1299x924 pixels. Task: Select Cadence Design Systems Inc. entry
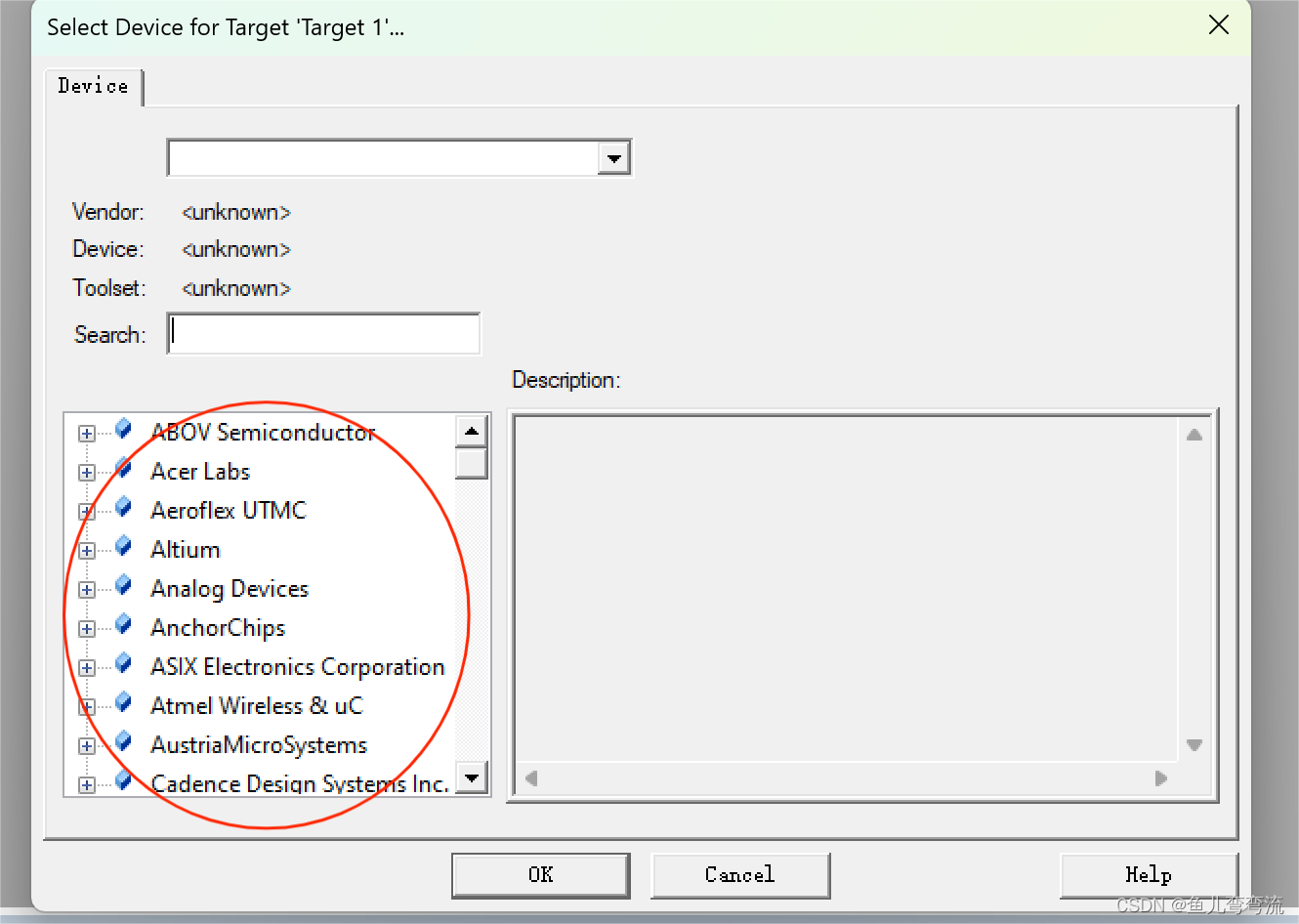300,783
